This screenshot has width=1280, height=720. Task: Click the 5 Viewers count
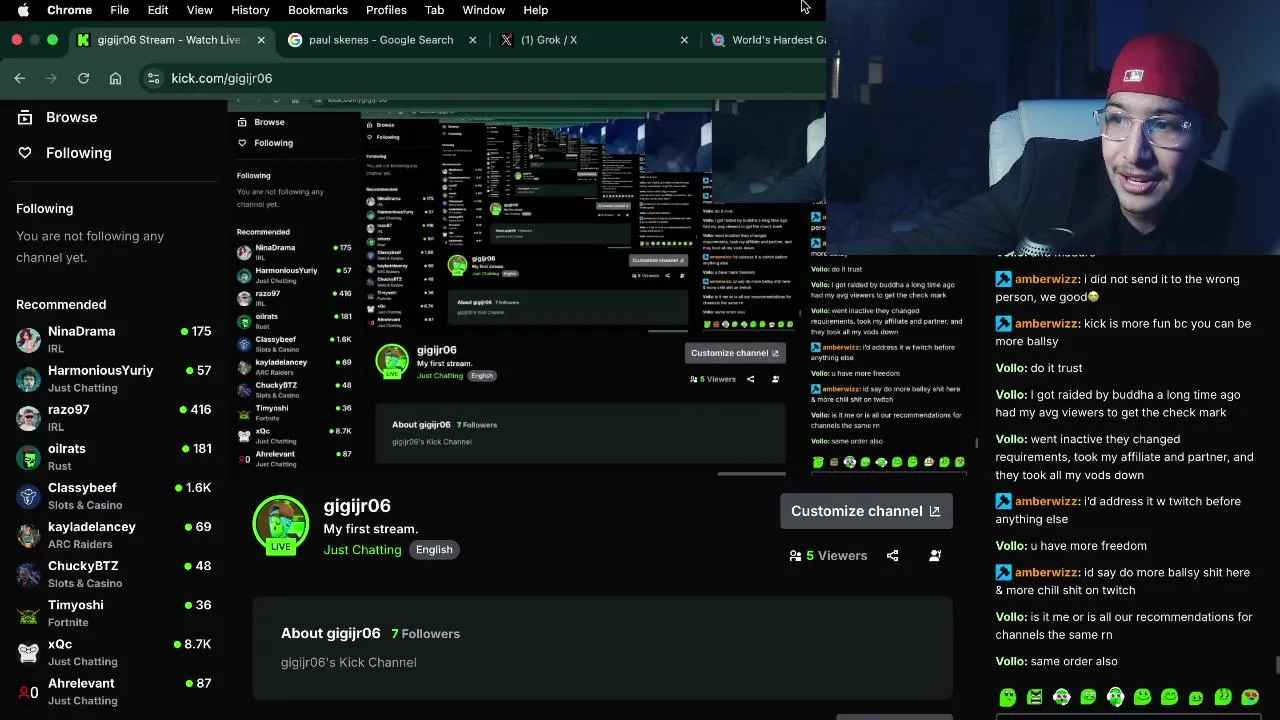pyautogui.click(x=828, y=556)
